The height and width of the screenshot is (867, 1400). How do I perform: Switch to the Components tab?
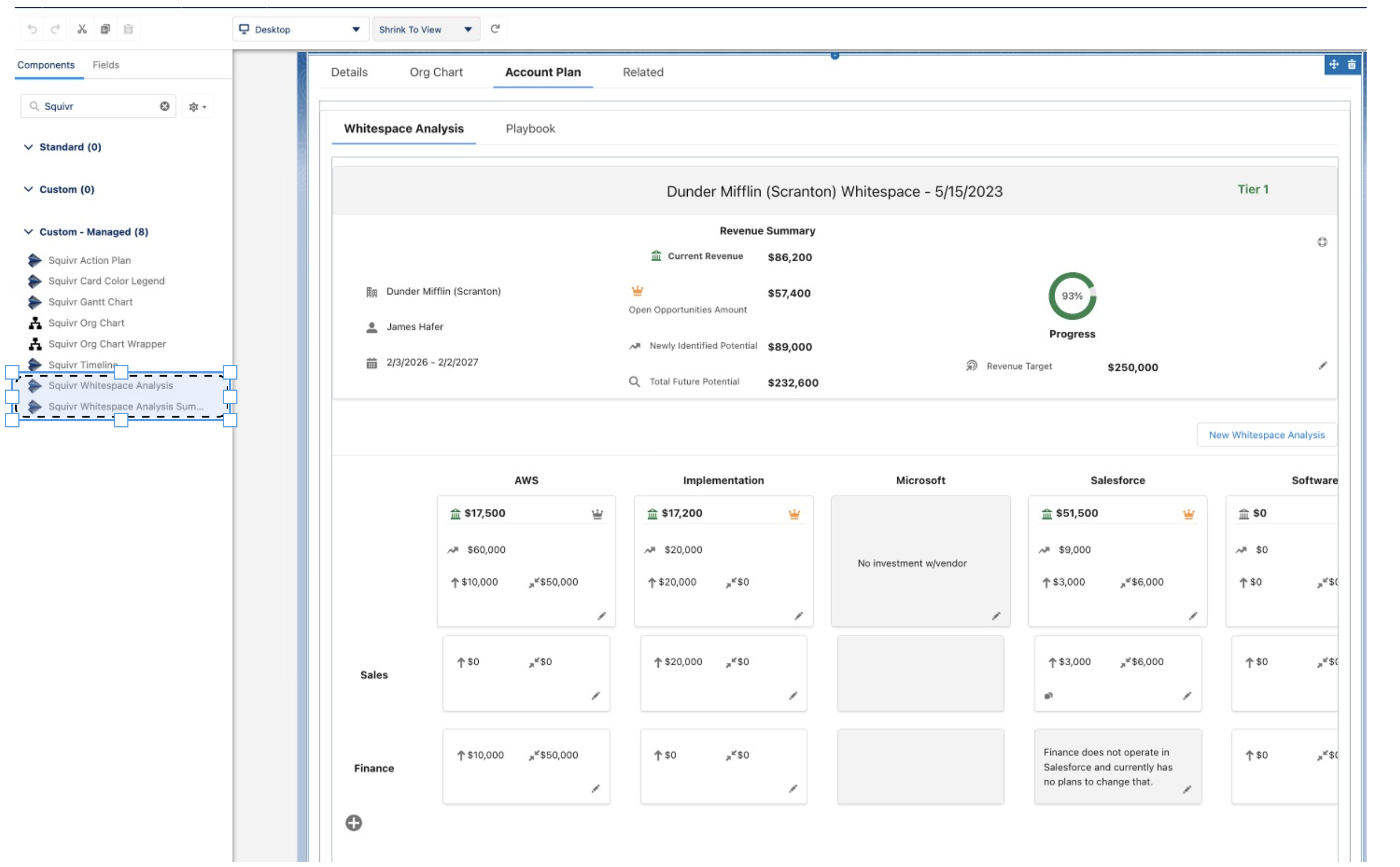pyautogui.click(x=46, y=65)
